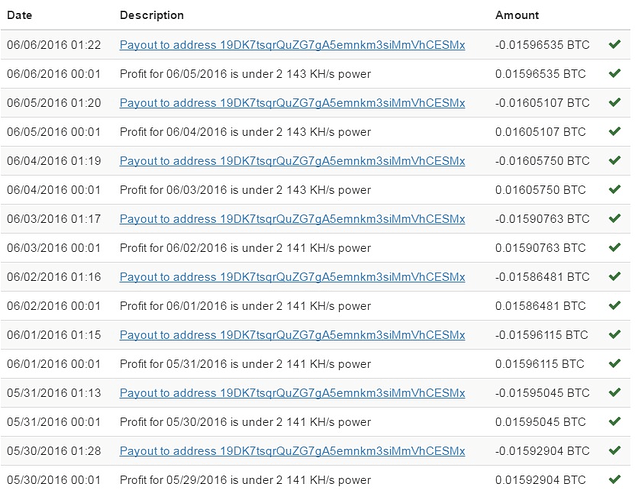
Task: Click the 0.01596115 BTC amount cell
Action: pyautogui.click(x=539, y=364)
